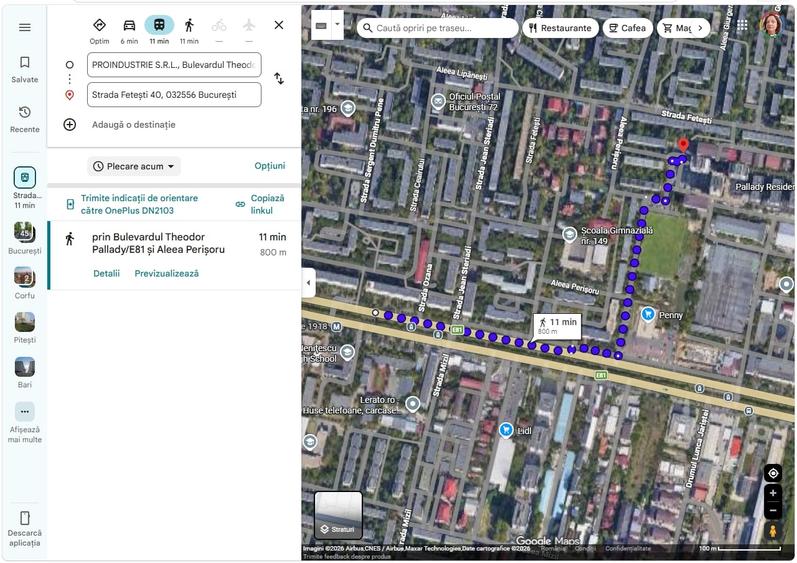The height and width of the screenshot is (563, 797).
Task: Open Bari recent thumbnail
Action: point(24,372)
